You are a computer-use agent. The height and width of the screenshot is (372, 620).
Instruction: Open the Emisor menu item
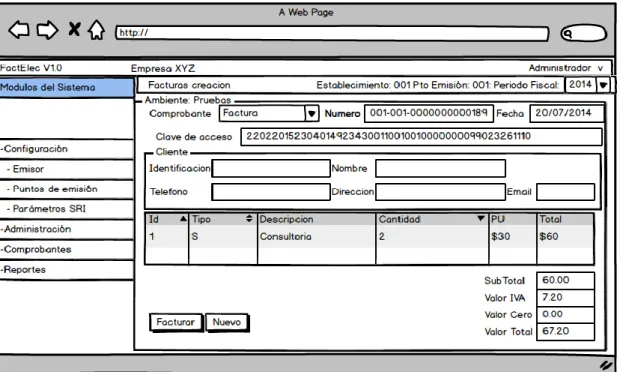(66, 169)
